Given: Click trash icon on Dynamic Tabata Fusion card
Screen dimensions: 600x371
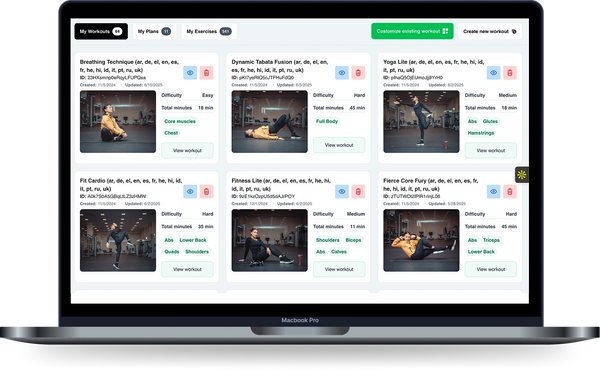Looking at the screenshot, I should (358, 73).
